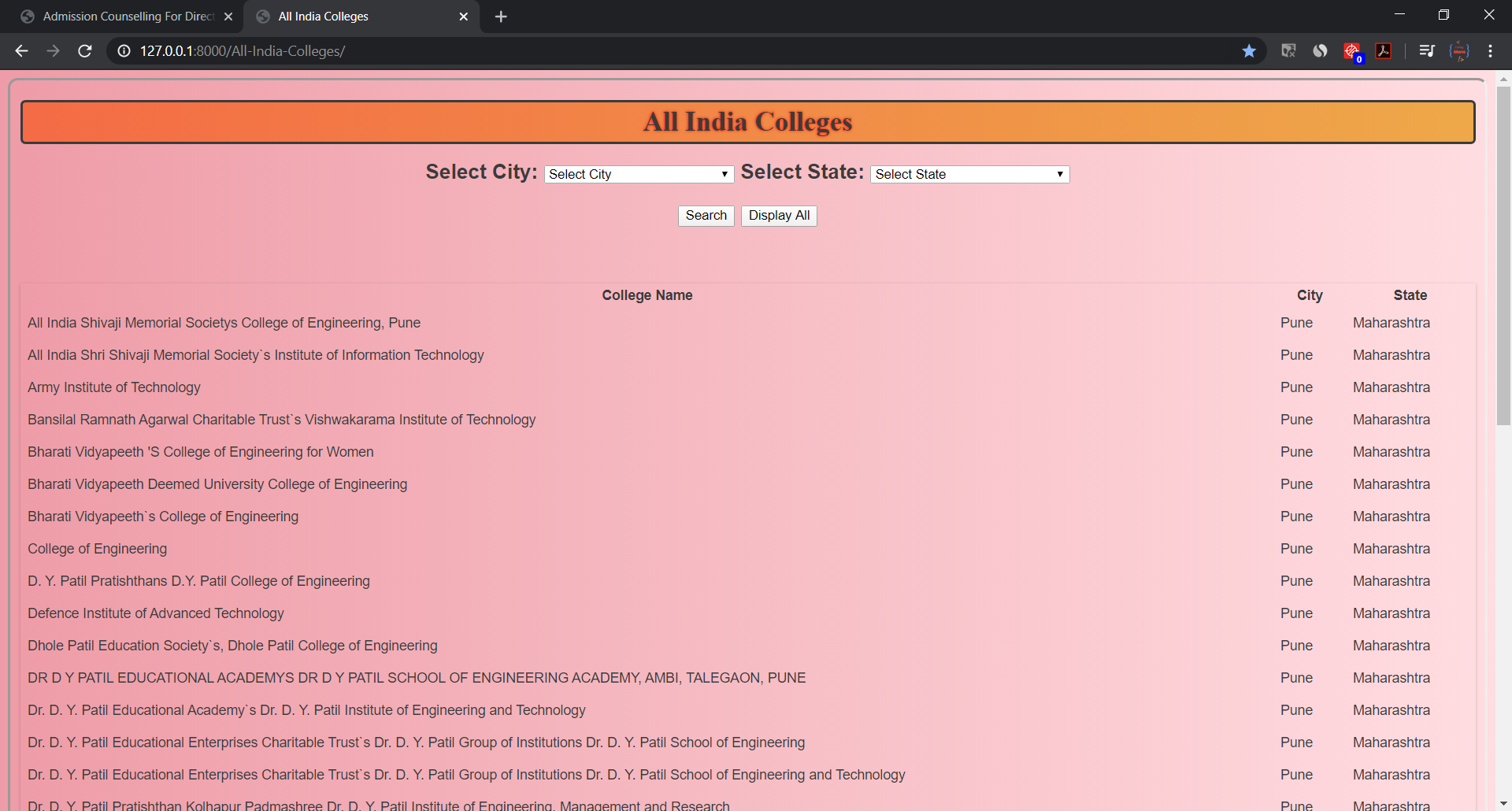Toggle the bookmark star for this page
This screenshot has height=811, width=1512.
coord(1249,51)
